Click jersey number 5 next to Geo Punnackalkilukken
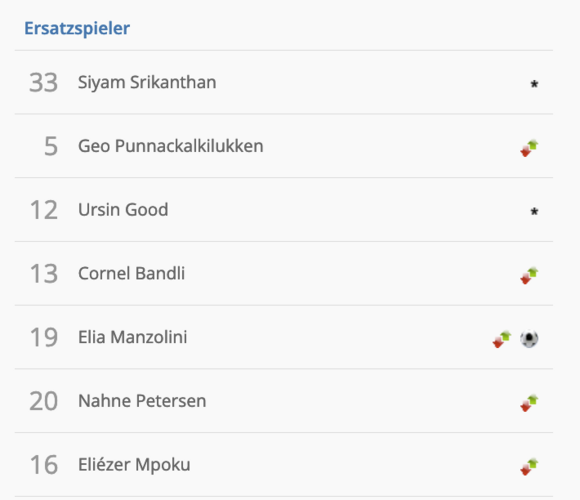The width and height of the screenshot is (580, 500). (x=51, y=146)
